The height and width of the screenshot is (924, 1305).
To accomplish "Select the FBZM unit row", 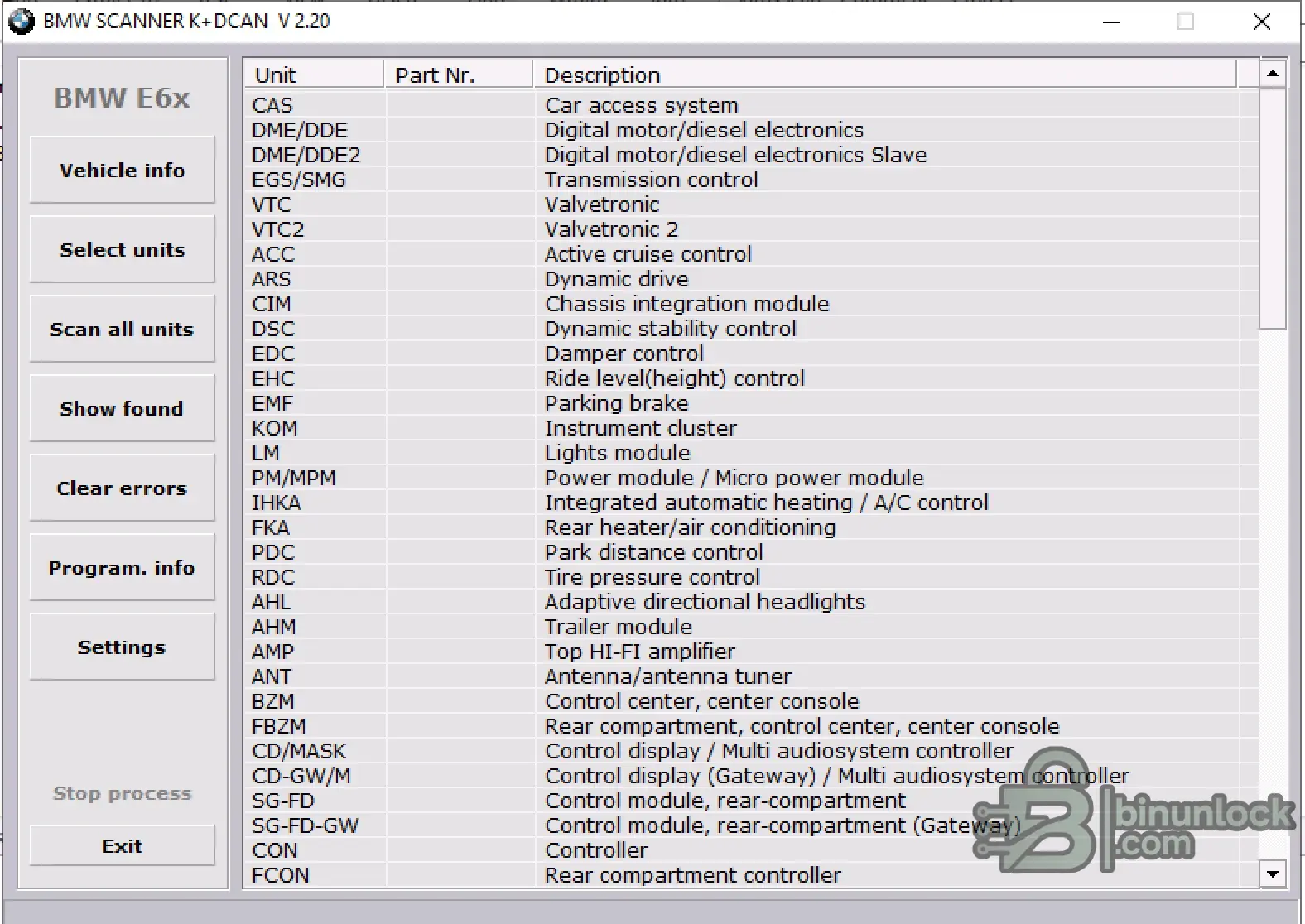I will pyautogui.click(x=751, y=726).
